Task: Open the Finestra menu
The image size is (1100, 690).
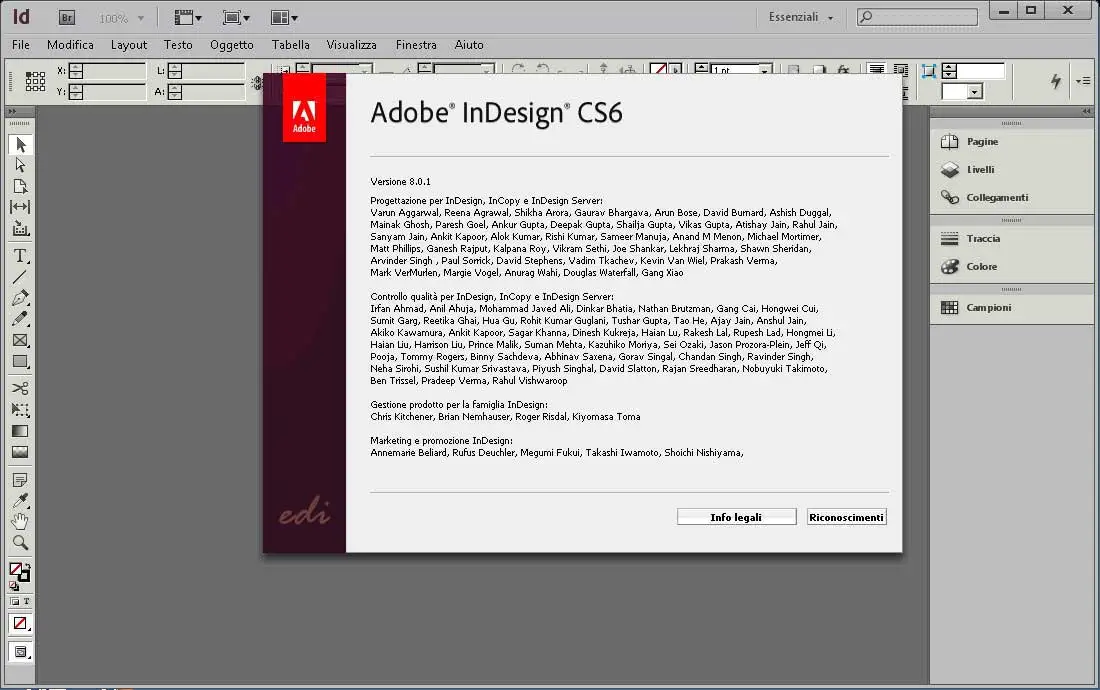Action: tap(416, 45)
